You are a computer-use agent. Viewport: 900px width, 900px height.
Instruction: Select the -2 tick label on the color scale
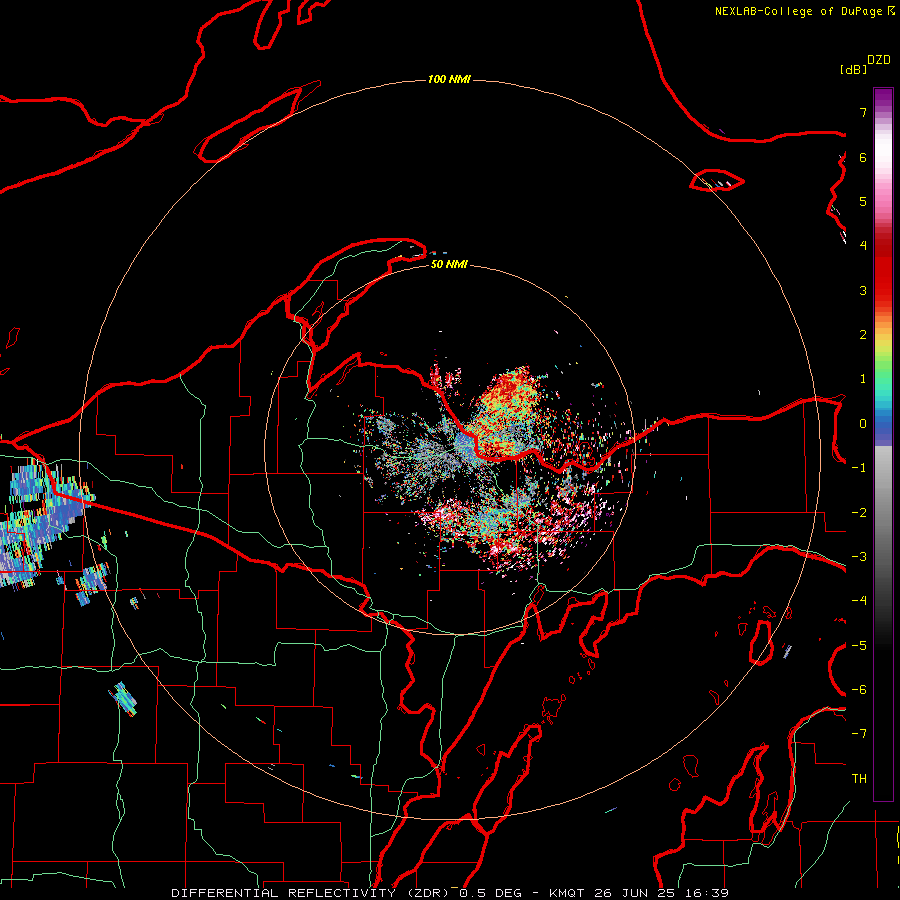[859, 513]
